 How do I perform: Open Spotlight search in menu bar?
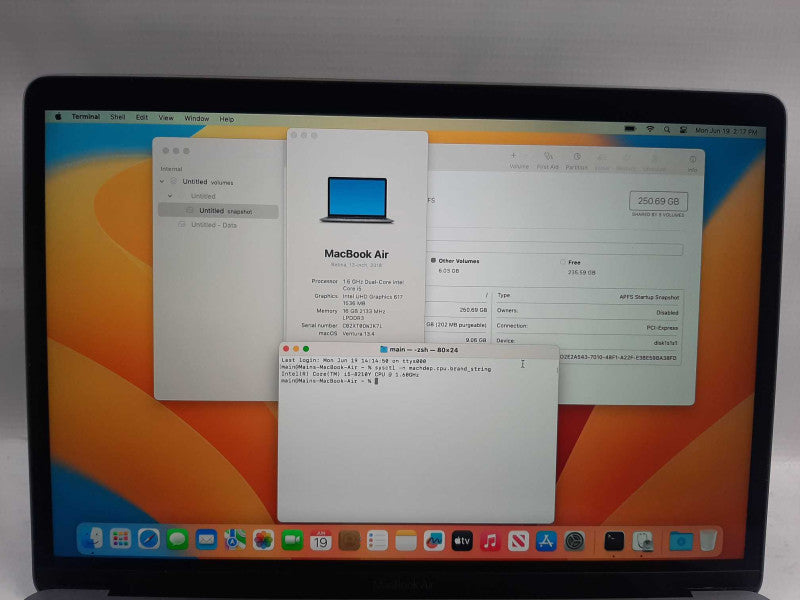[x=667, y=130]
